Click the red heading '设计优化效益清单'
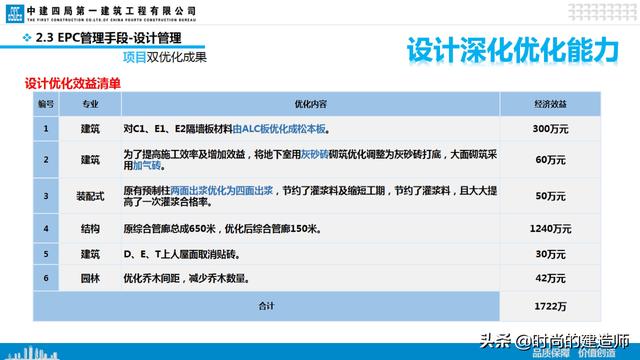This screenshot has width=640, height=360. [73, 83]
